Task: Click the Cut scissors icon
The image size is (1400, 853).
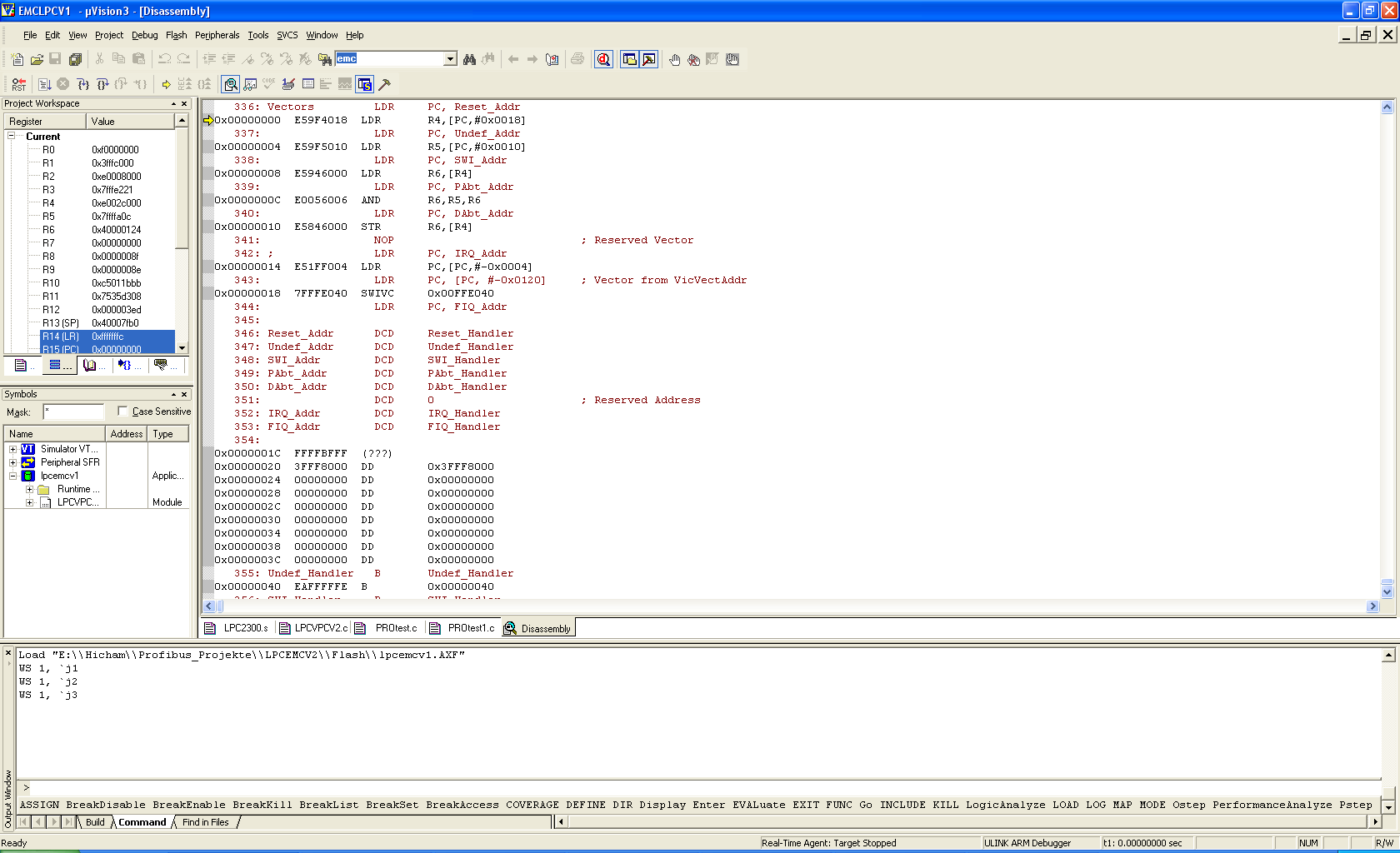Action: [99, 59]
